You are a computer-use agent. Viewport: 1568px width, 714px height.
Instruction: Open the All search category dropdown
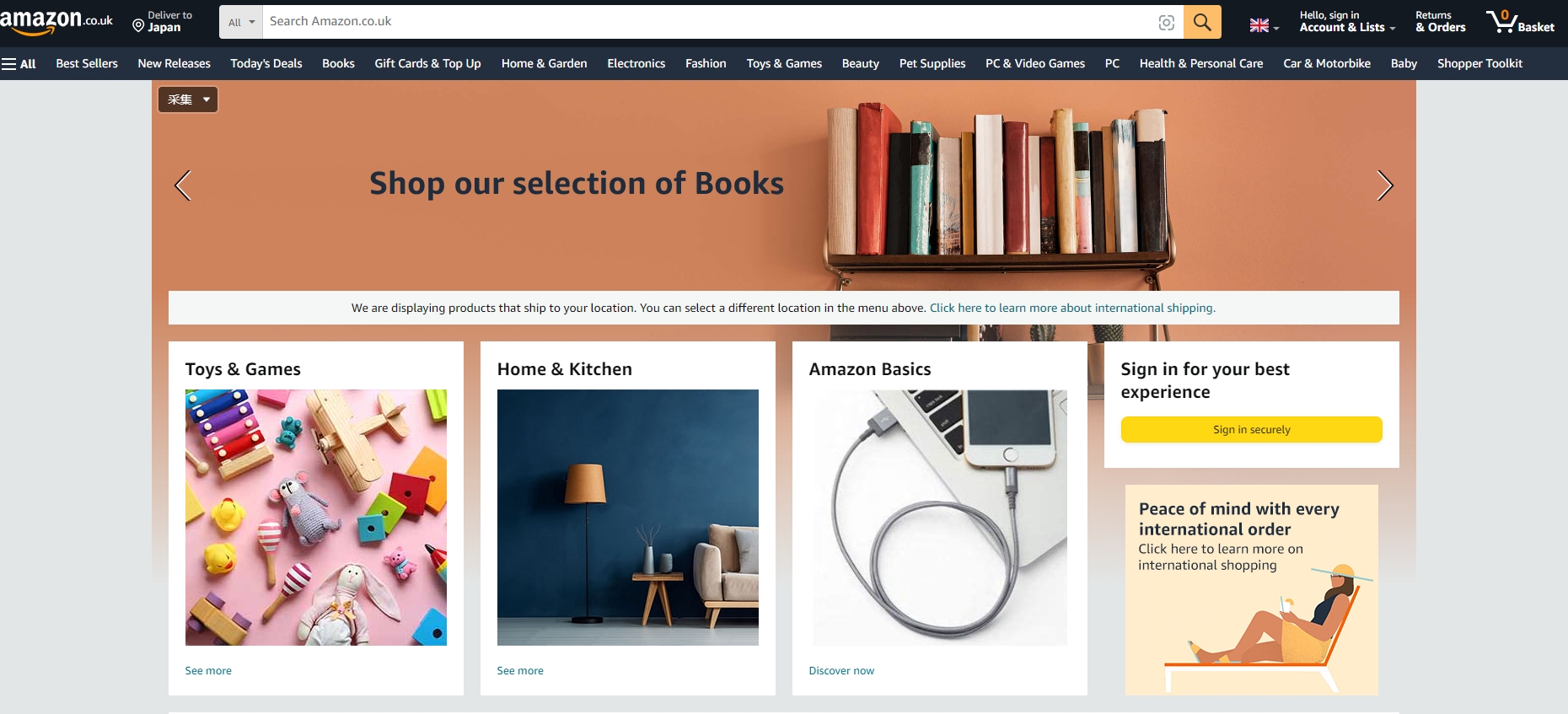[x=241, y=22]
